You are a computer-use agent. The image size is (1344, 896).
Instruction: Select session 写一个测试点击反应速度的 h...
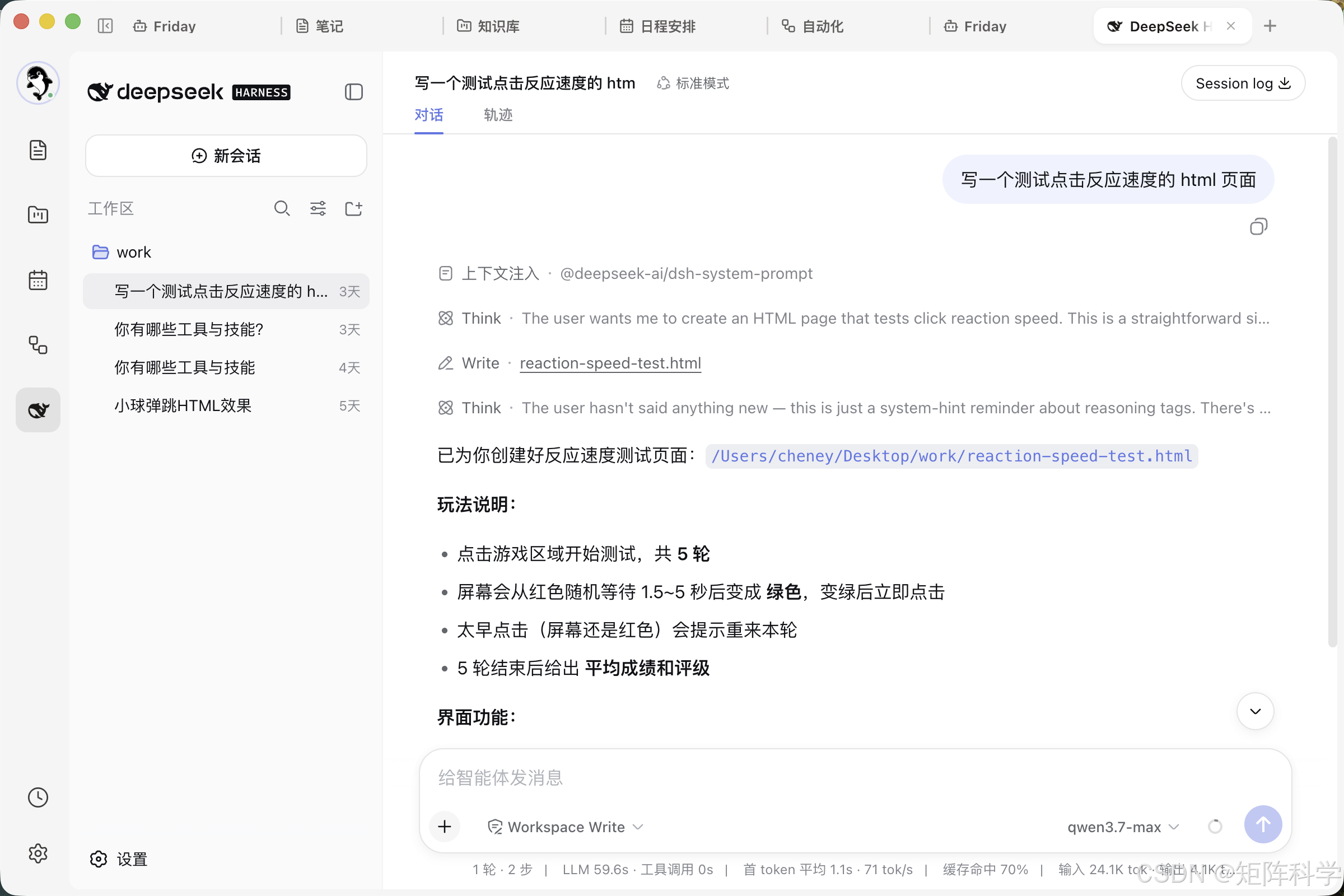click(226, 291)
